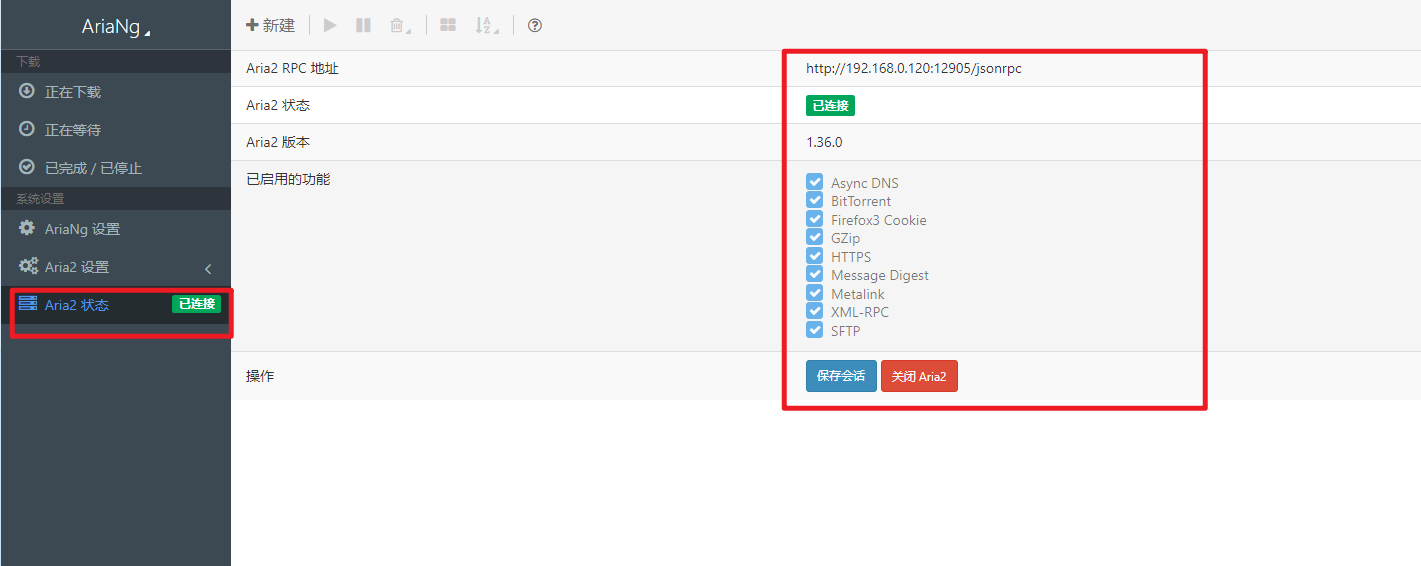Click the 已启用的功能 label
This screenshot has width=1421, height=566.
pyautogui.click(x=288, y=179)
